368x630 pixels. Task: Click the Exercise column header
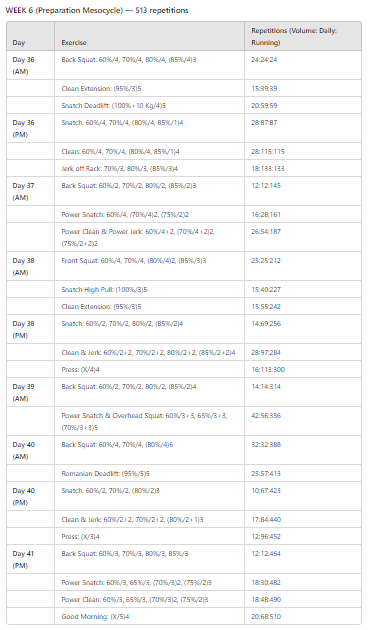[149, 36]
